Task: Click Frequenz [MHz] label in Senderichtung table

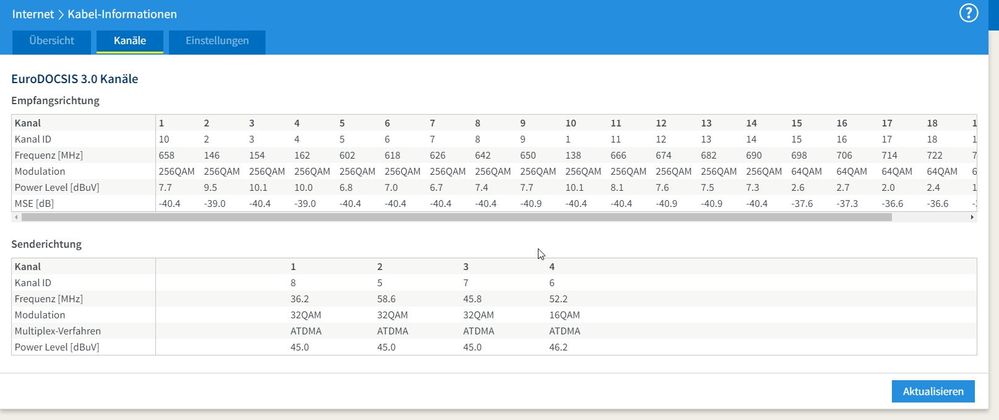Action: pyautogui.click(x=48, y=298)
